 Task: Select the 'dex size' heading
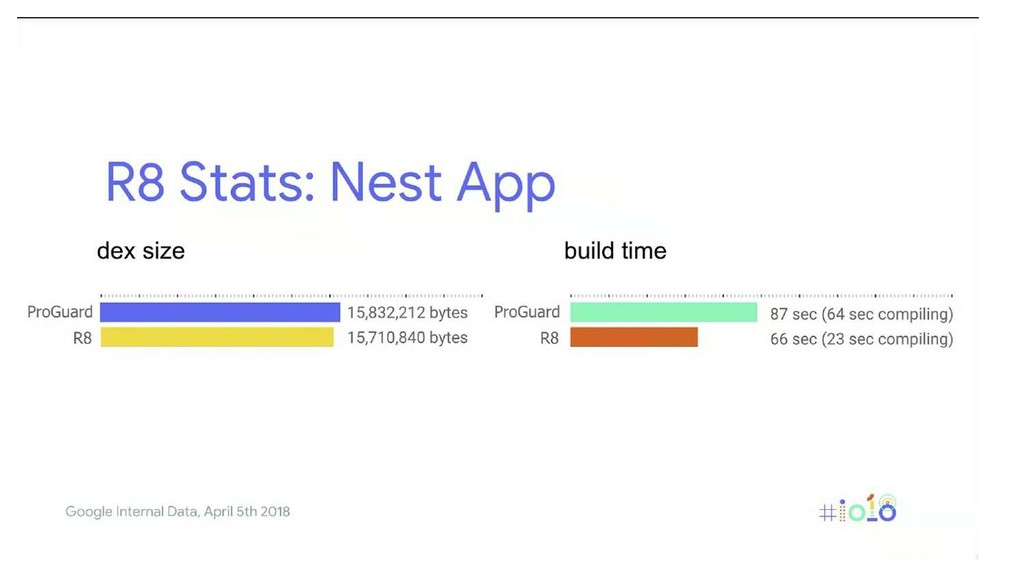[x=141, y=251]
